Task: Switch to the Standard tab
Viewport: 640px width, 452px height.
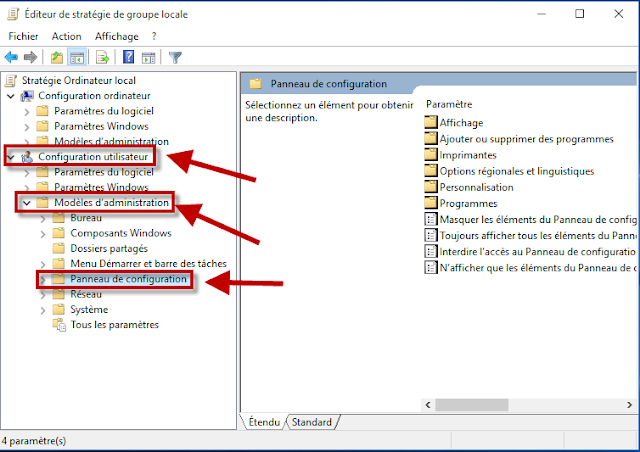Action: (x=312, y=422)
